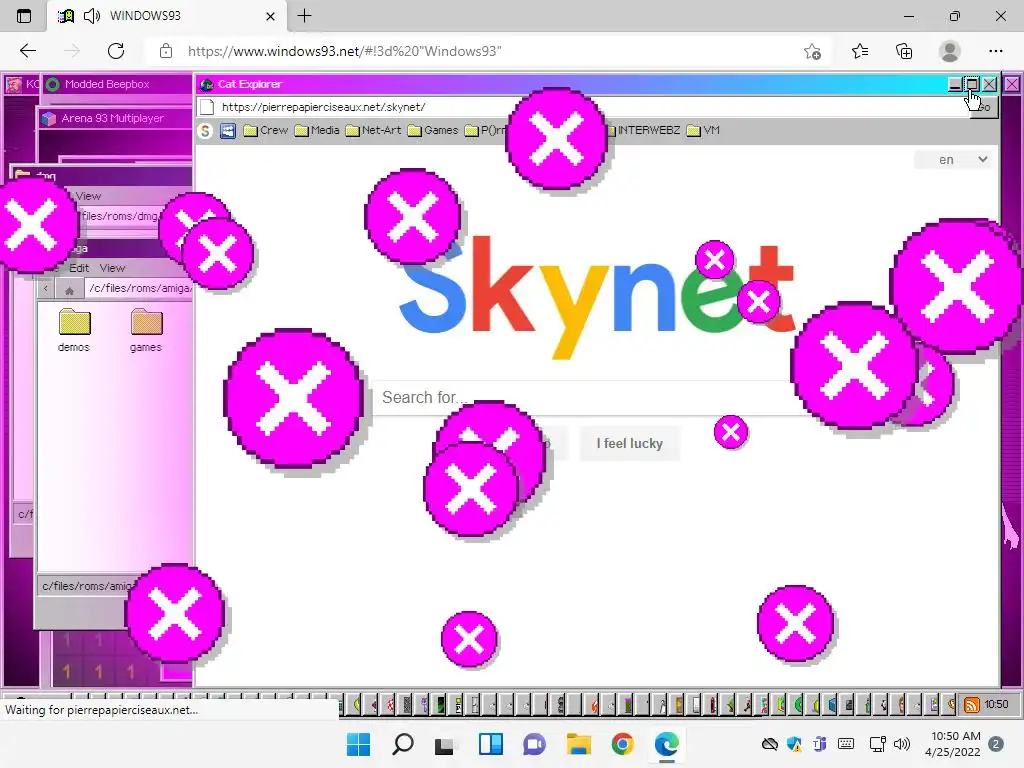Image resolution: width=1024 pixels, height=768 pixels.
Task: Open View menu in dmg window
Action: pos(88,197)
